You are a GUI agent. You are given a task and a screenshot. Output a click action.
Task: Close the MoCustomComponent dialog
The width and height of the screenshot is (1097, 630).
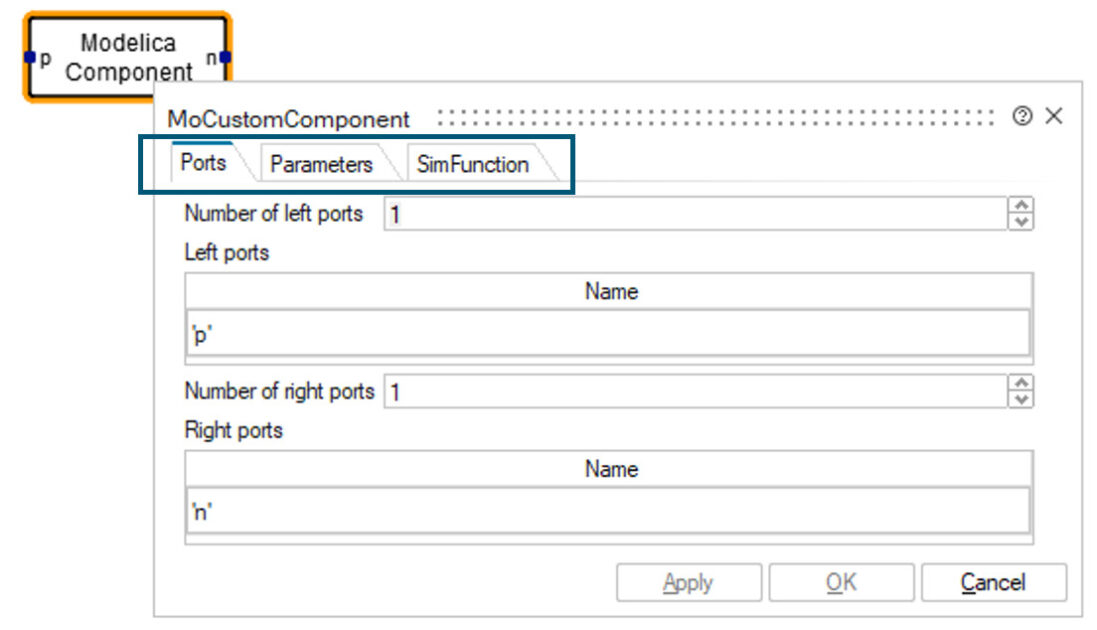pos(1053,117)
